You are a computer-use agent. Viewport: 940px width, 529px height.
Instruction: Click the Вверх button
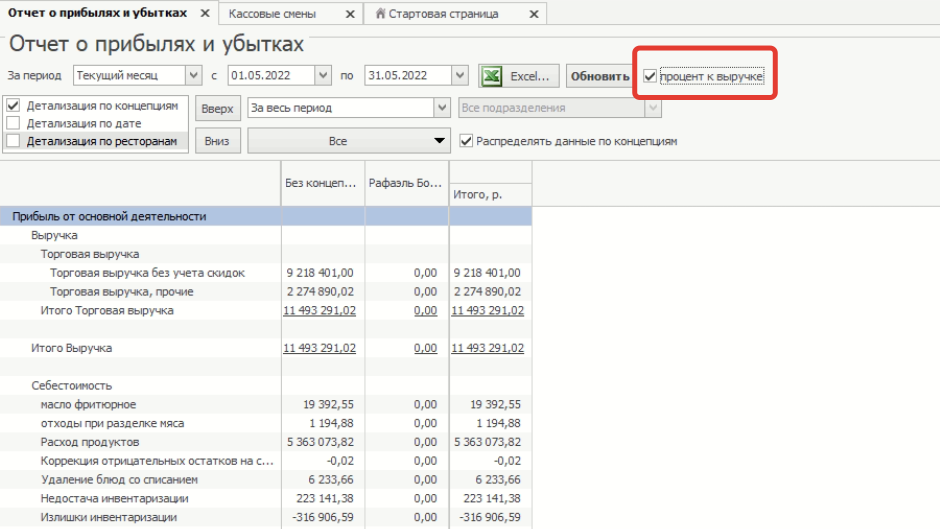click(217, 108)
